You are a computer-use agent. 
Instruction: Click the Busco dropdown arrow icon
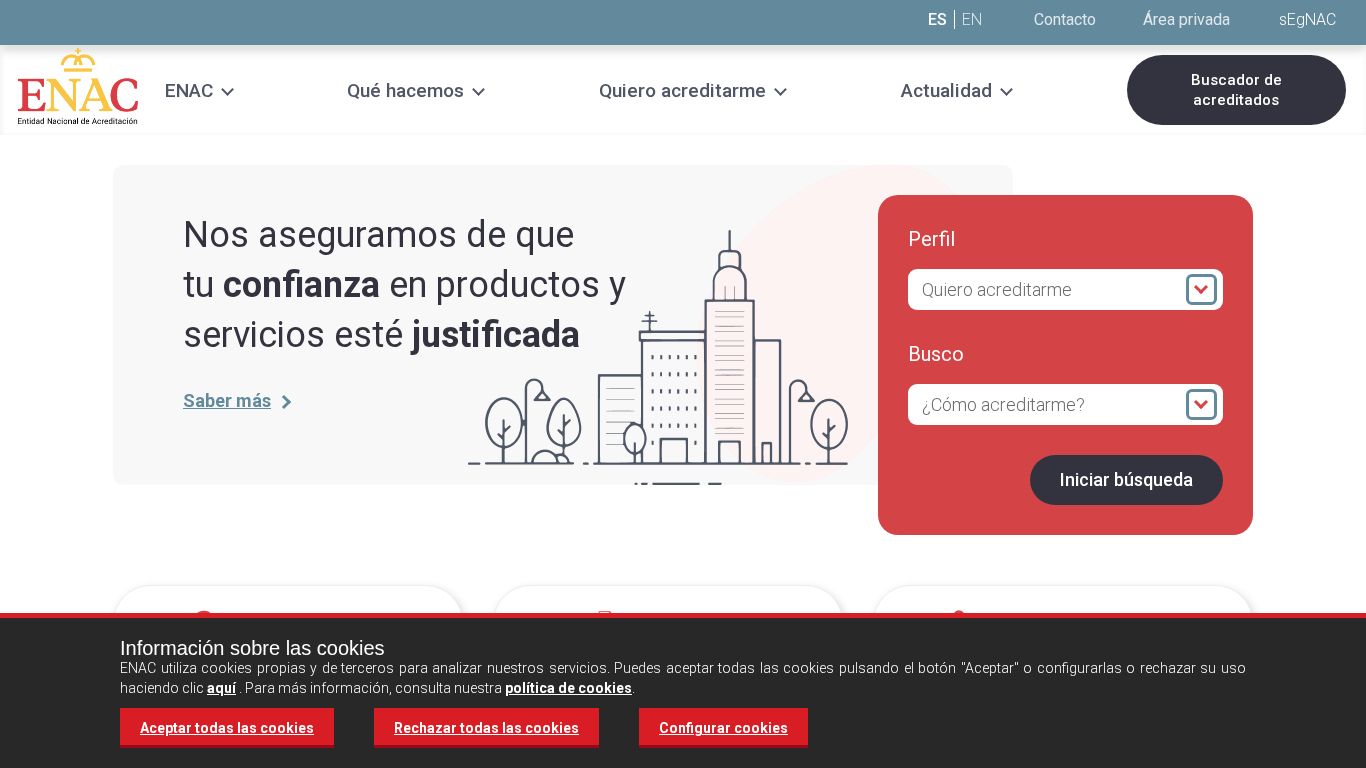pos(1201,405)
